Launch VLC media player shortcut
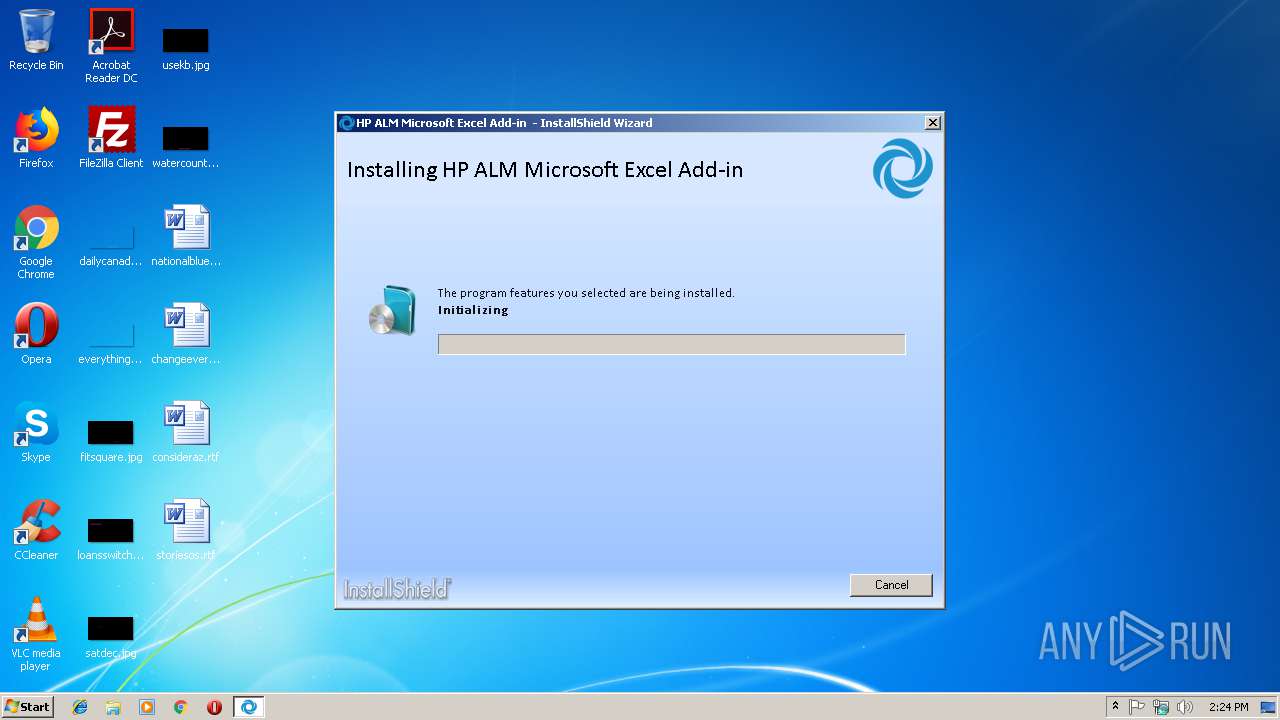Screen dimensions: 1280x720 (x=36, y=634)
